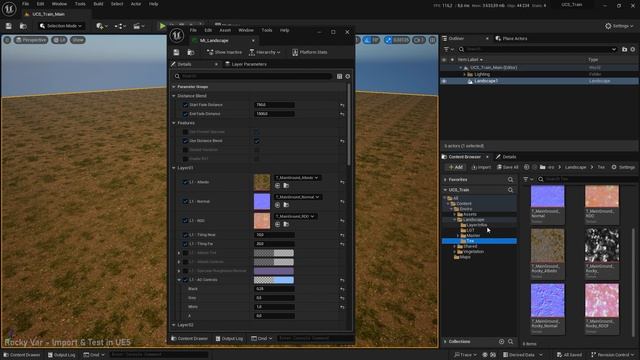This screenshot has width=640, height=360.
Task: Click the Start Fade Distance value field
Action: click(x=274, y=105)
